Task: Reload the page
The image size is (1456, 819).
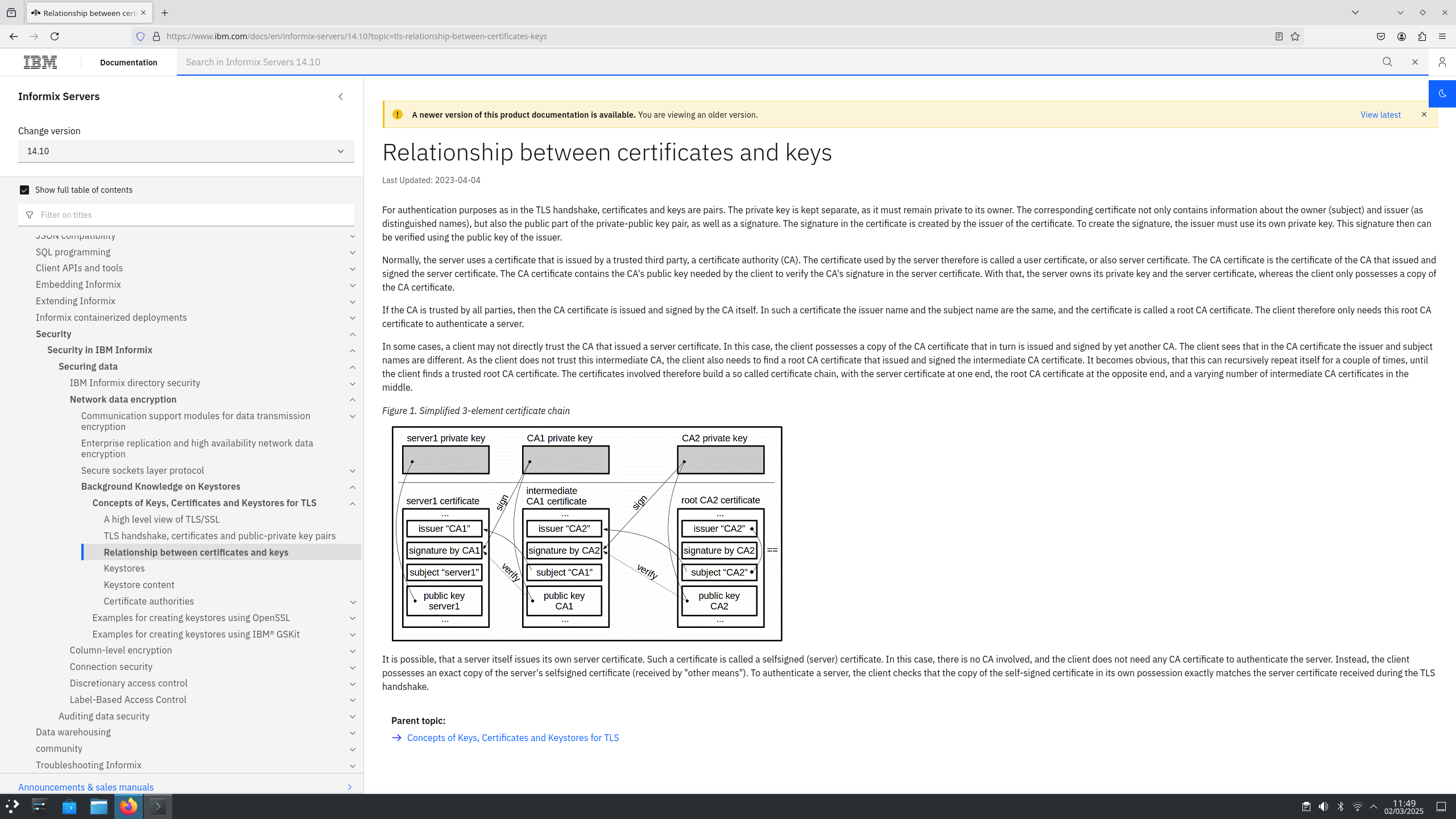Action: coord(55,36)
